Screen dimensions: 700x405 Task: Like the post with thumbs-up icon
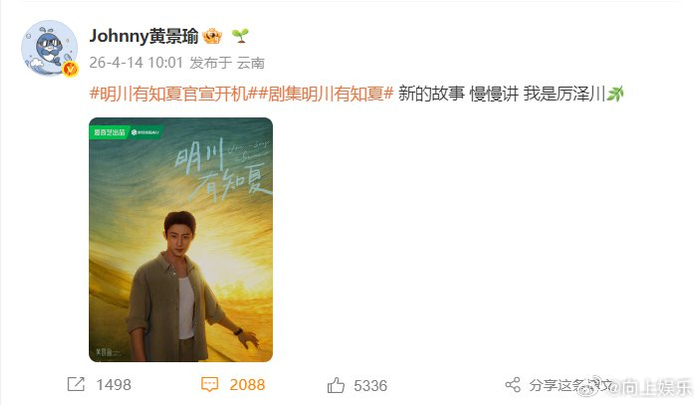[x=336, y=385]
